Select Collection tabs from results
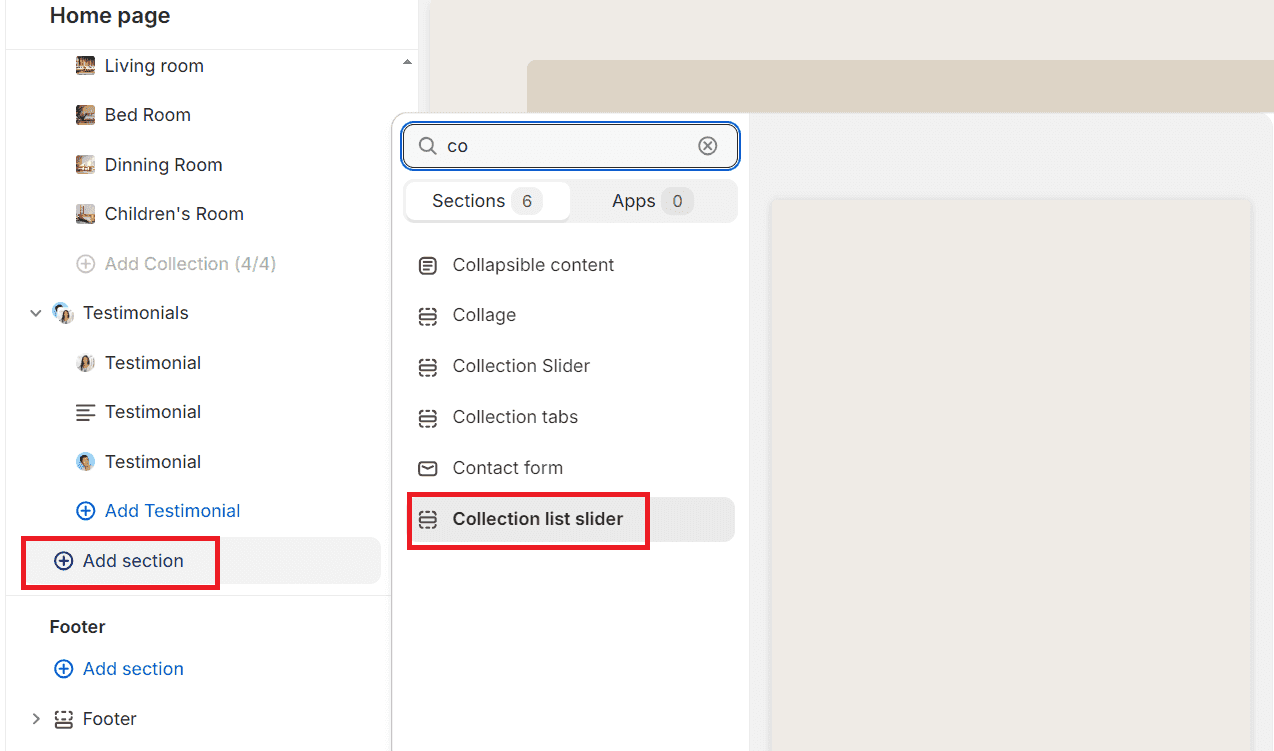Image resolution: width=1274 pixels, height=751 pixels. tap(515, 417)
